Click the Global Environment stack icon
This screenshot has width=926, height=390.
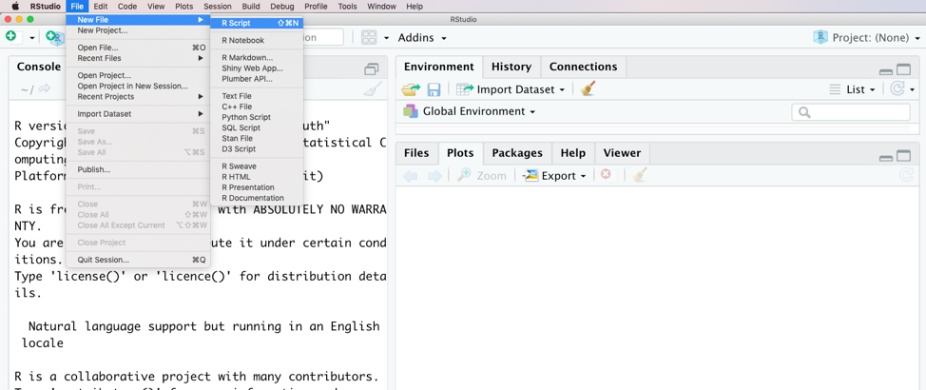coord(410,111)
